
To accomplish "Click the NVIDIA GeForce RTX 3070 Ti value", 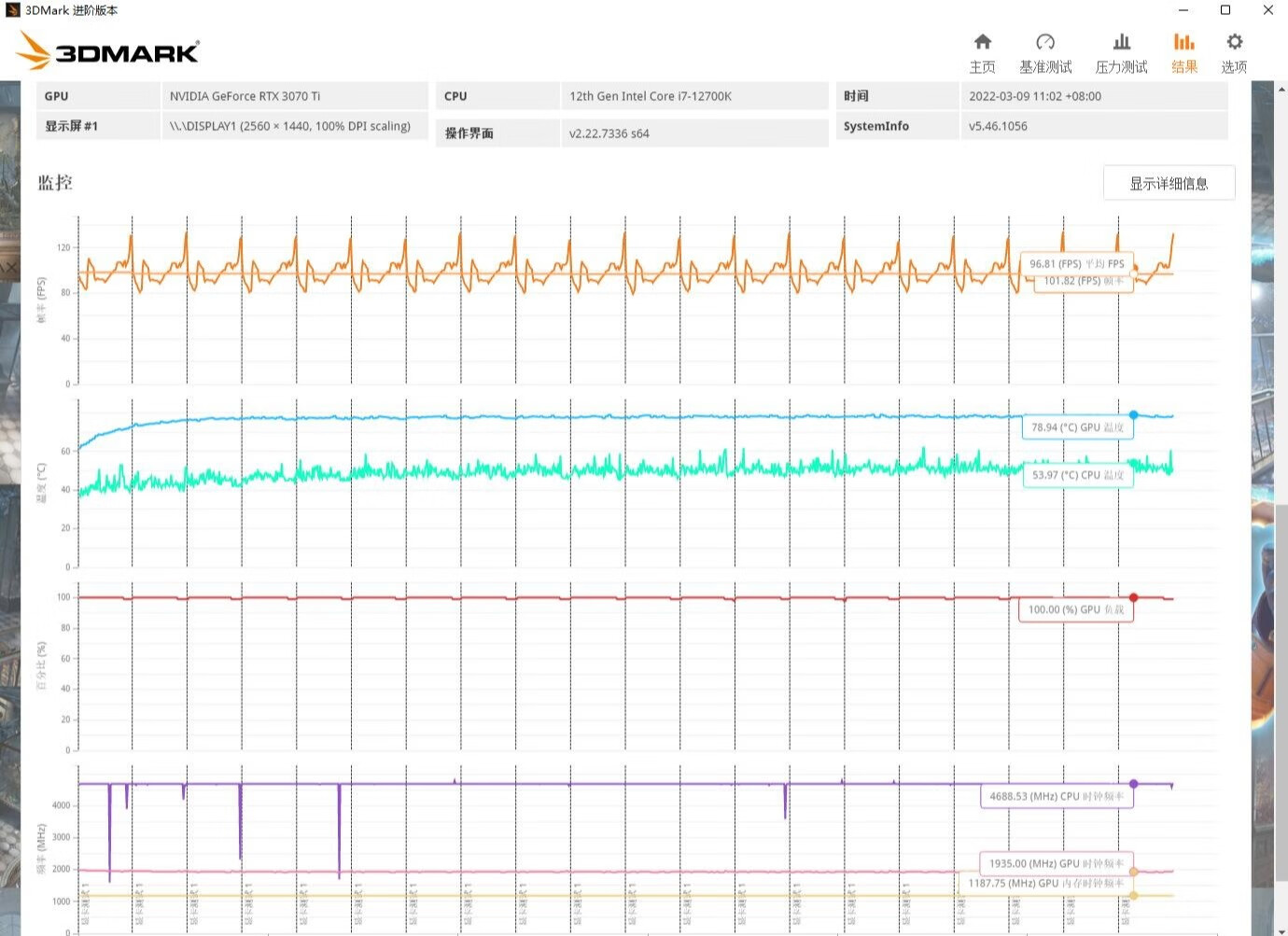I will (x=245, y=96).
